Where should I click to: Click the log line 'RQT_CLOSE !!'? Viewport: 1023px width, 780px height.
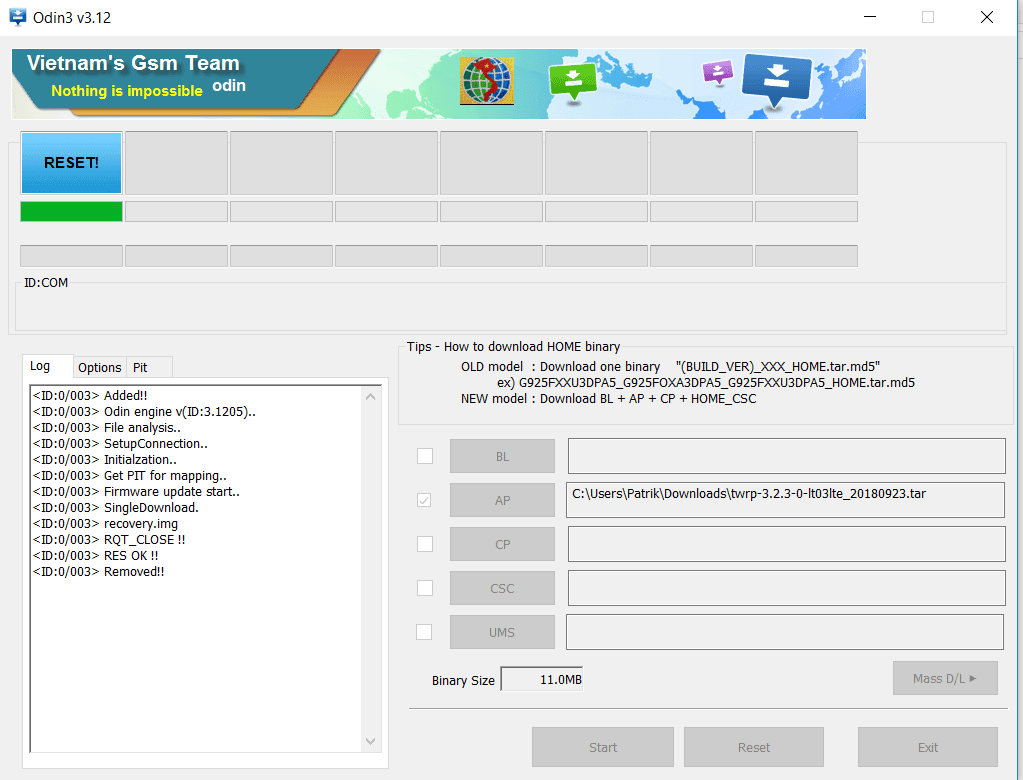point(109,539)
